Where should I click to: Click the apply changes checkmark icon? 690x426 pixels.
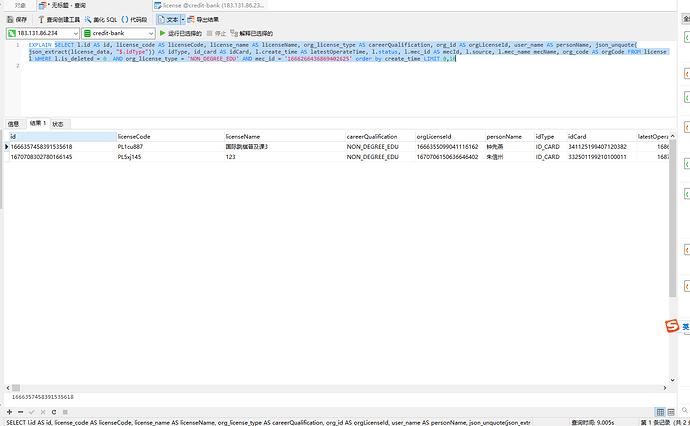click(31, 412)
